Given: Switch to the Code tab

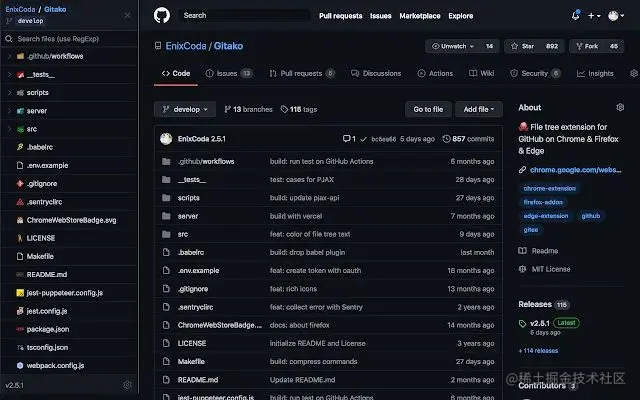Looking at the screenshot, I should (176, 73).
